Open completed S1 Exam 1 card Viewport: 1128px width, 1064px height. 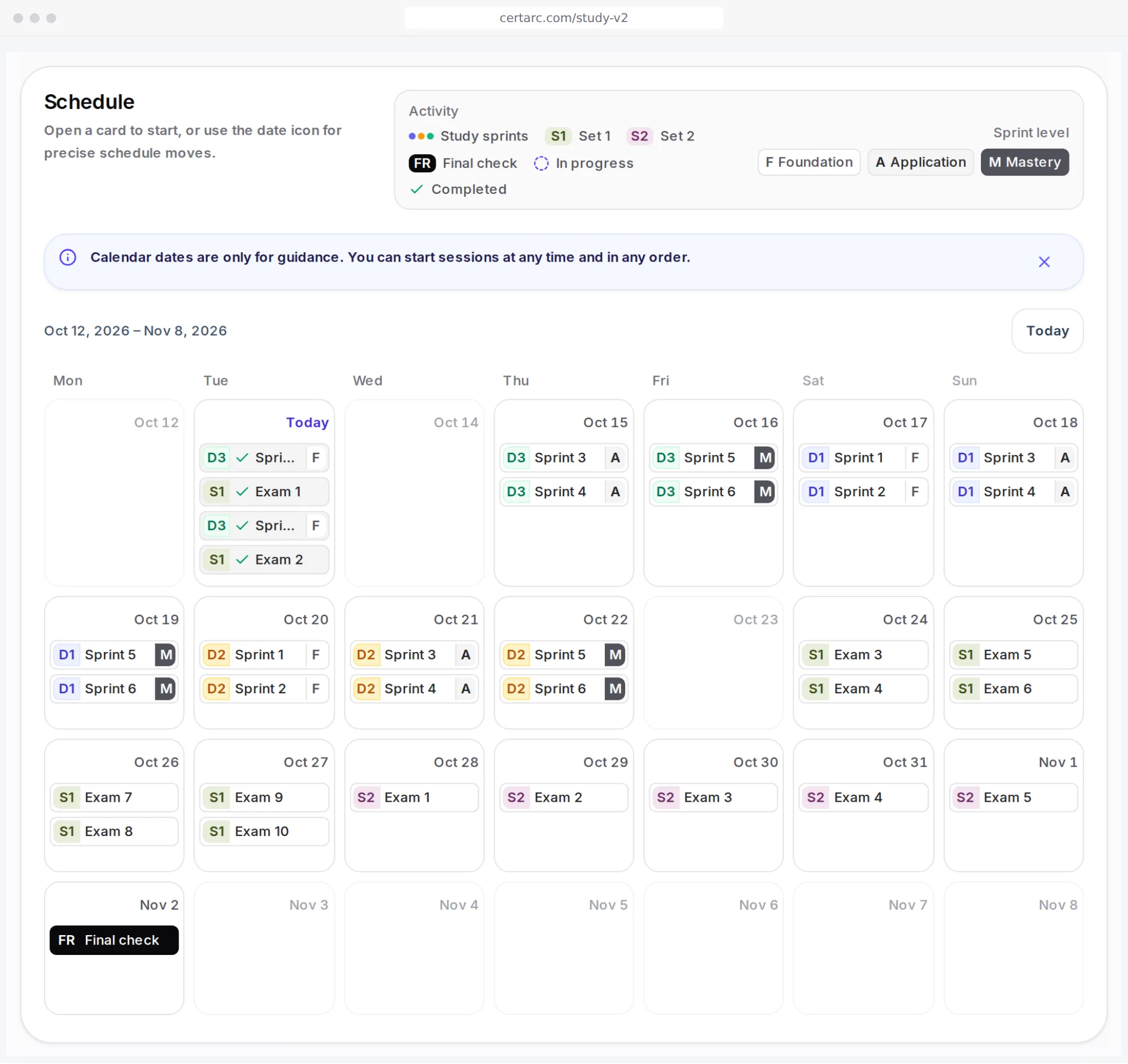click(264, 492)
